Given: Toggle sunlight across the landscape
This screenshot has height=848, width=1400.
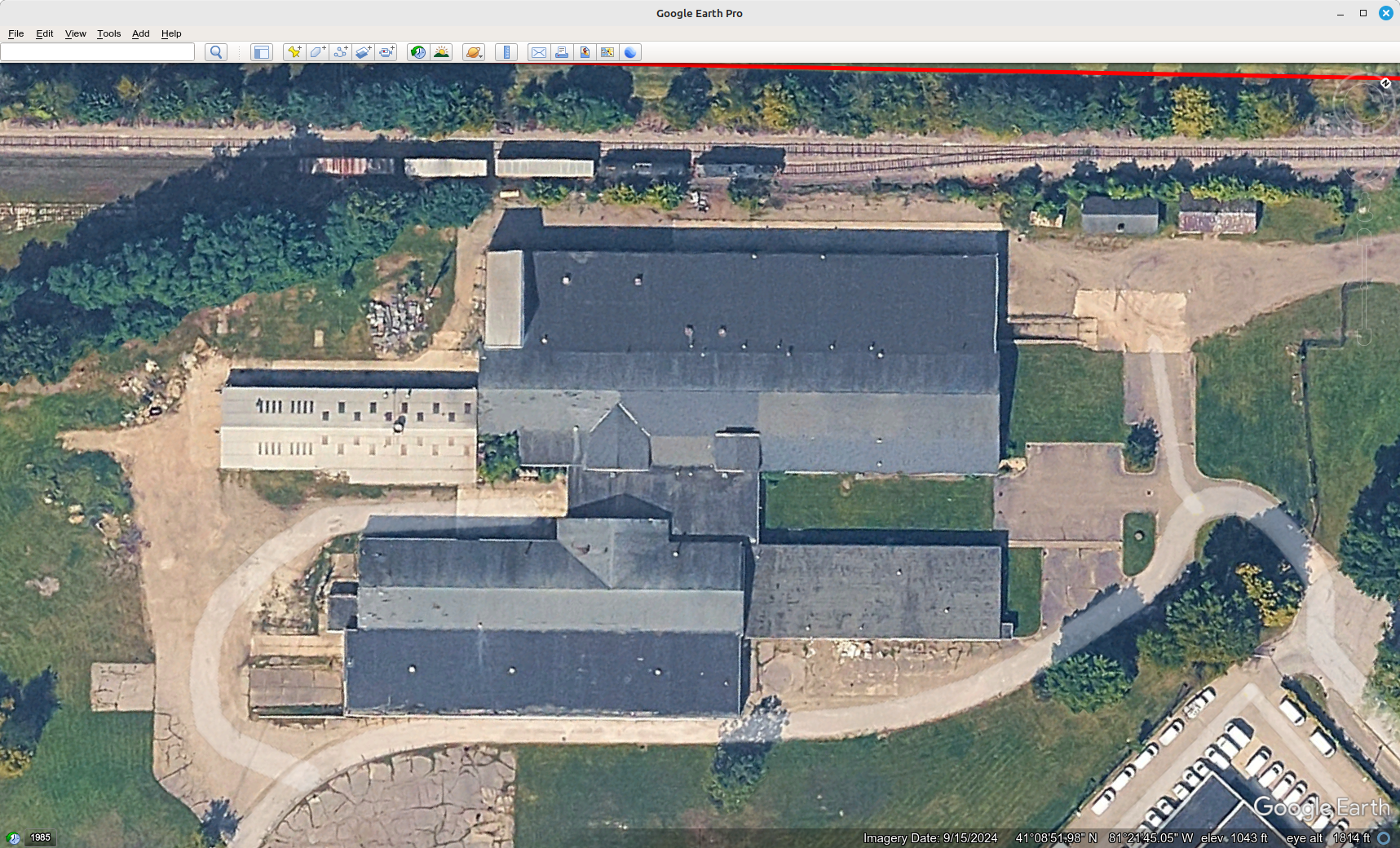Looking at the screenshot, I should pyautogui.click(x=441, y=52).
